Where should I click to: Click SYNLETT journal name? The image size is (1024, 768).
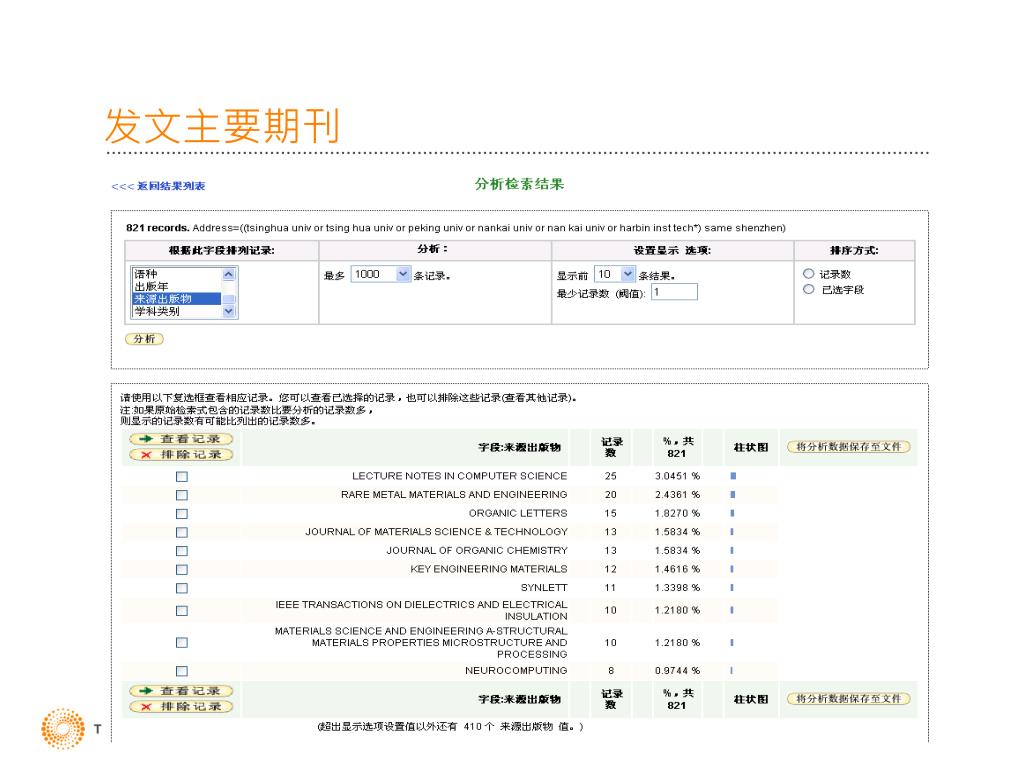544,588
